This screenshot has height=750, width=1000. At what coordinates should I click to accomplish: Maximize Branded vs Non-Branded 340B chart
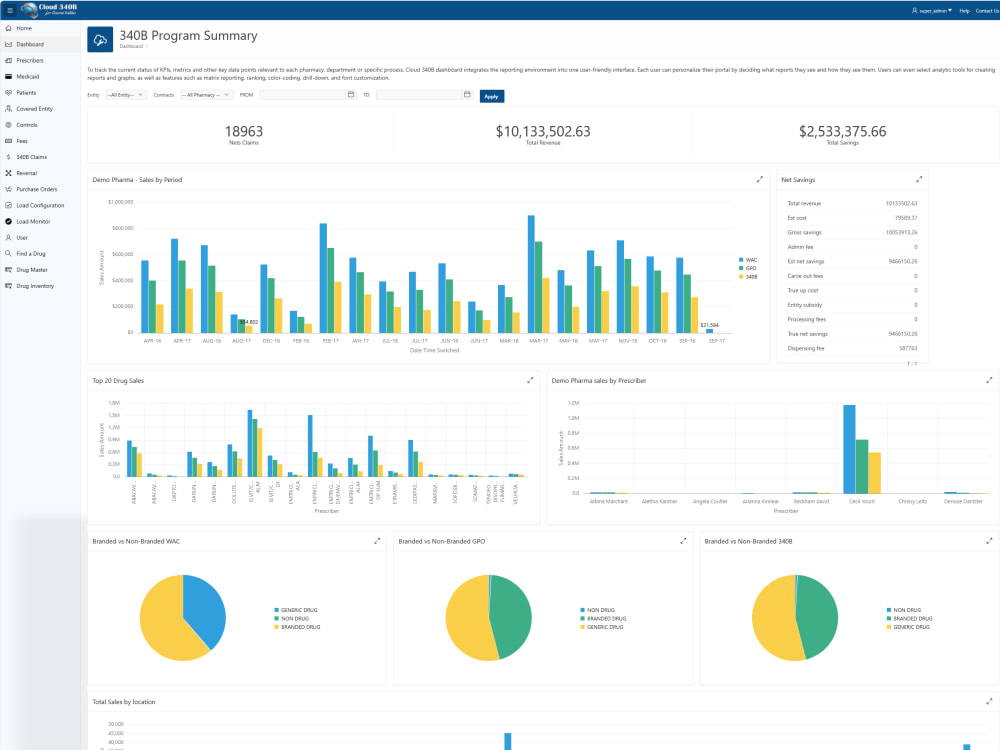pyautogui.click(x=989, y=541)
